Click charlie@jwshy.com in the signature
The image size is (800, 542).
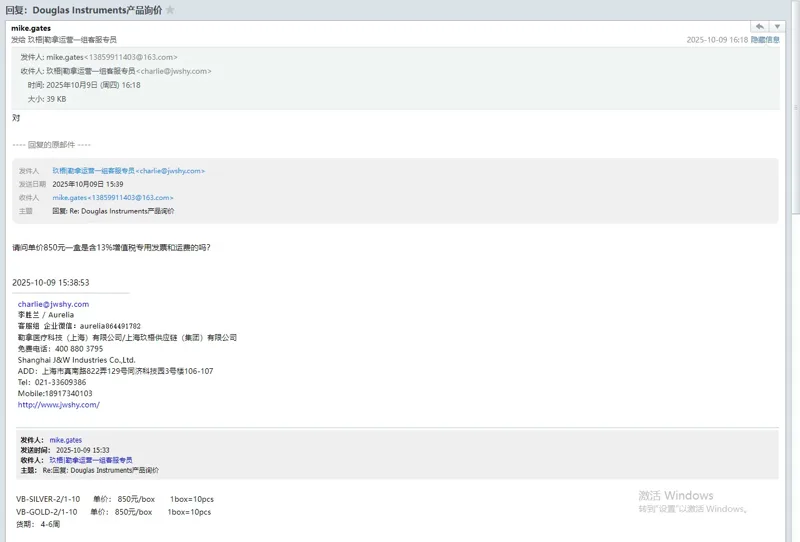point(54,304)
